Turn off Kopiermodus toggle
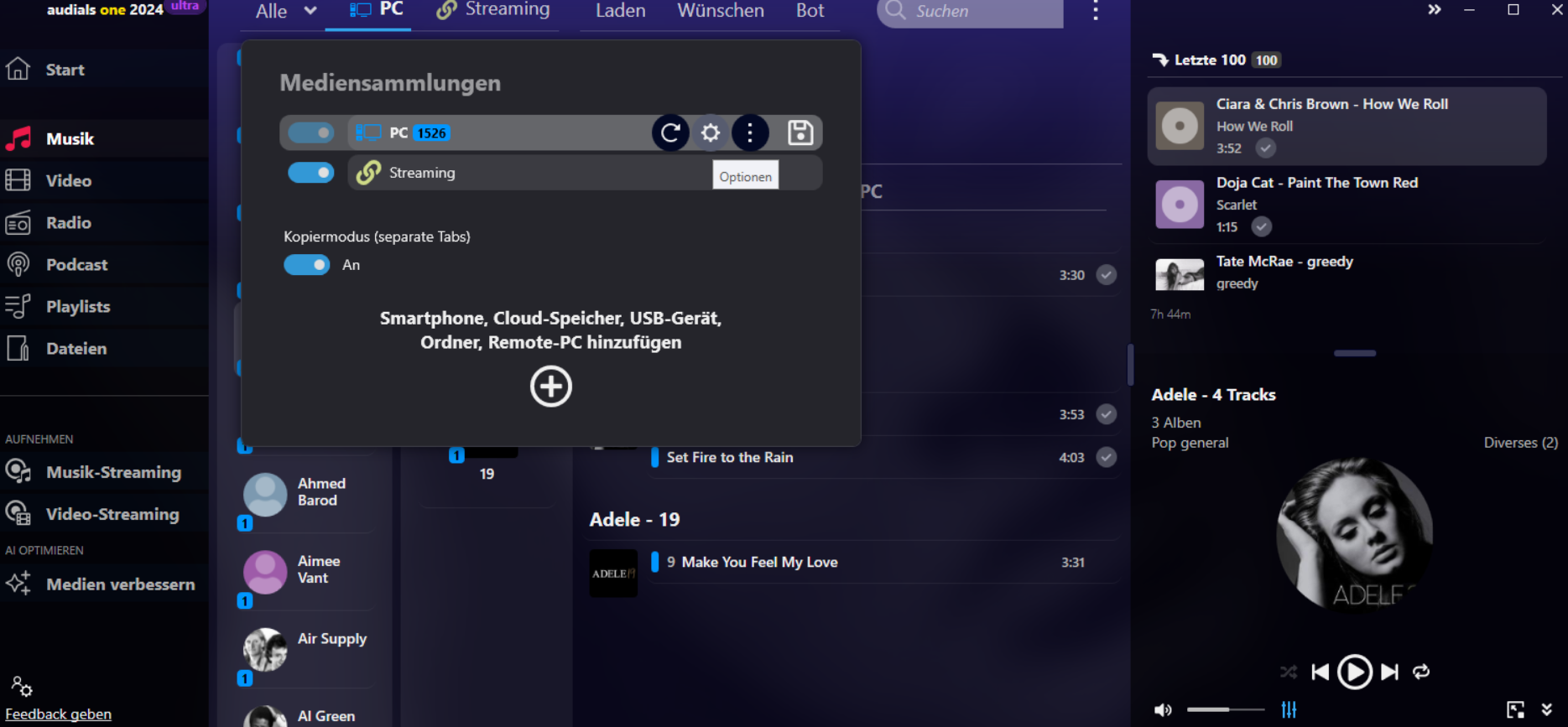Screen dimensions: 1568x727 pyautogui.click(x=307, y=265)
